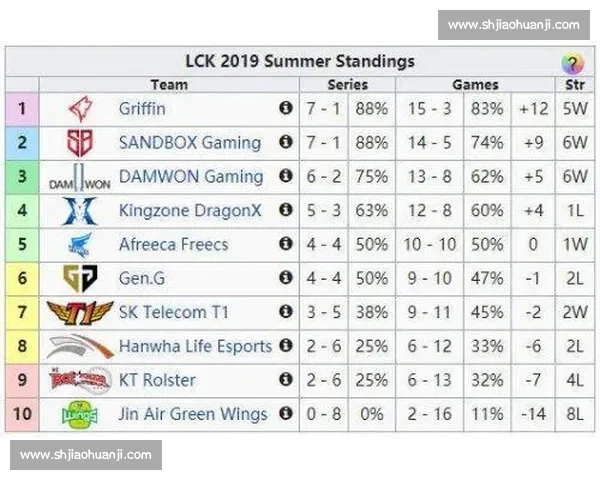Expand info icon for Hanwha Life Esports
The height and width of the screenshot is (480, 600).
(286, 346)
